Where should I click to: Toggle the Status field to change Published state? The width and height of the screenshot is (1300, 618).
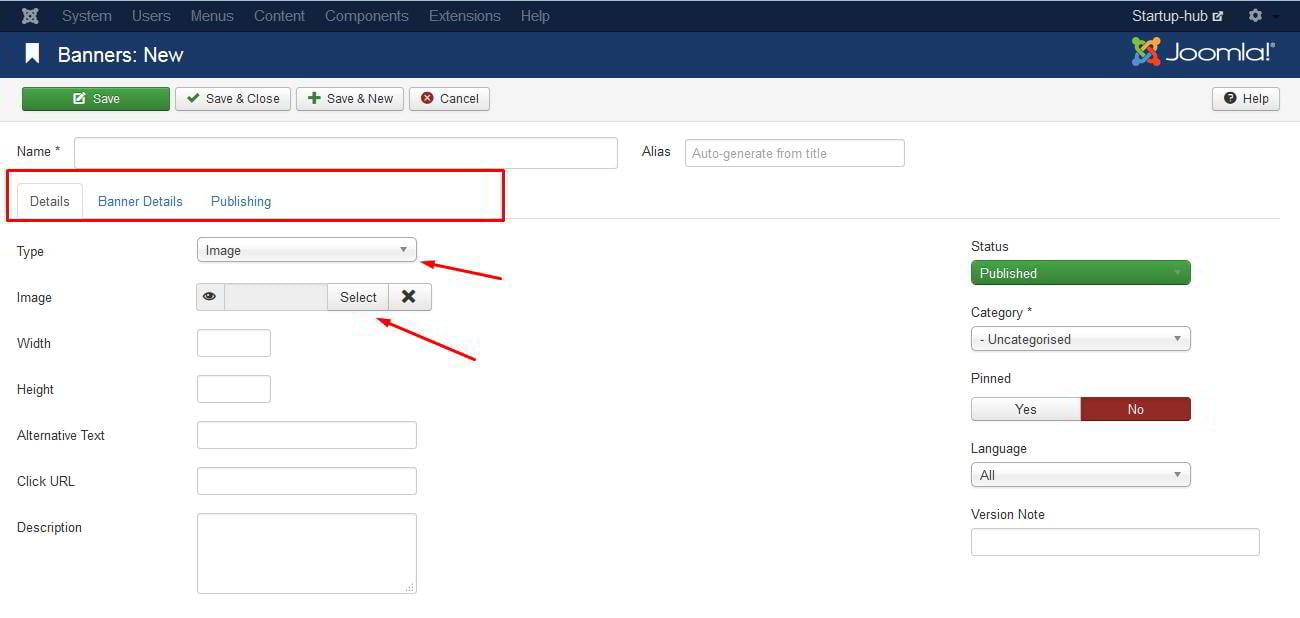pyautogui.click(x=1080, y=272)
